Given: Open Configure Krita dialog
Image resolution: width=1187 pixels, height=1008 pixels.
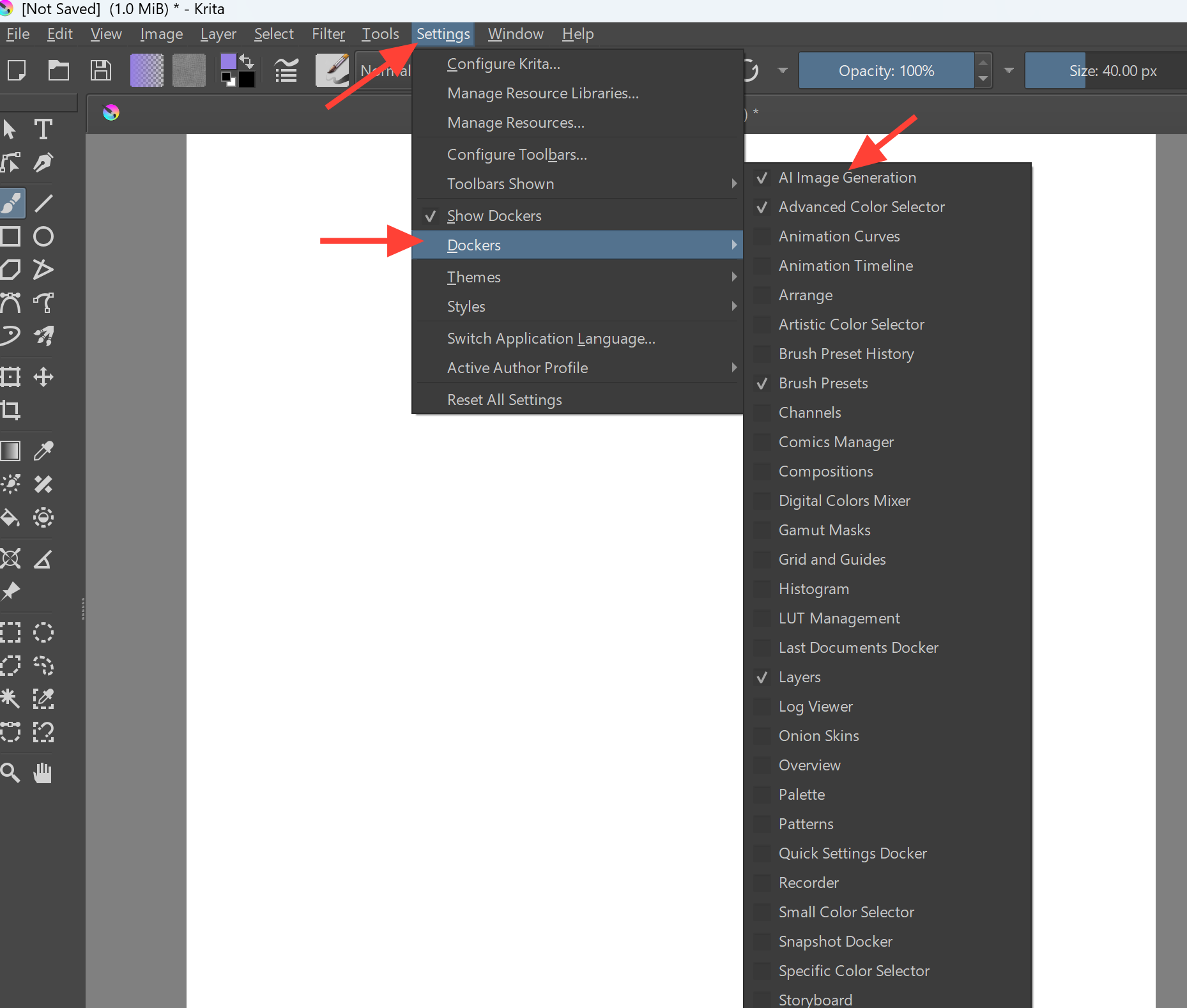Looking at the screenshot, I should tap(504, 64).
